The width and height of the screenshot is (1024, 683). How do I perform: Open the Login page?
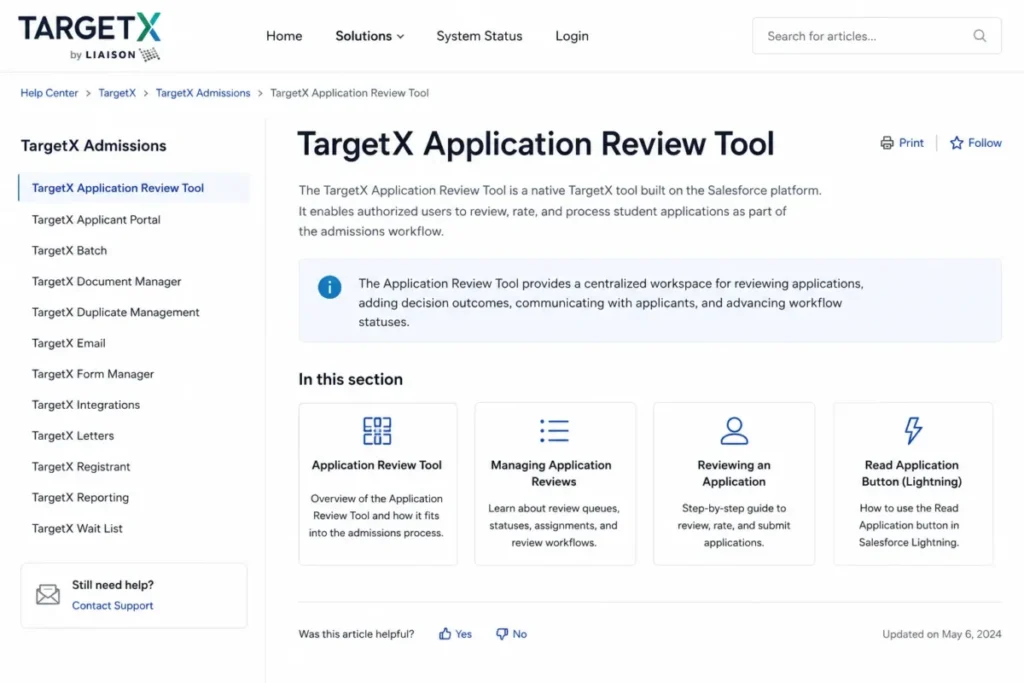tap(572, 36)
